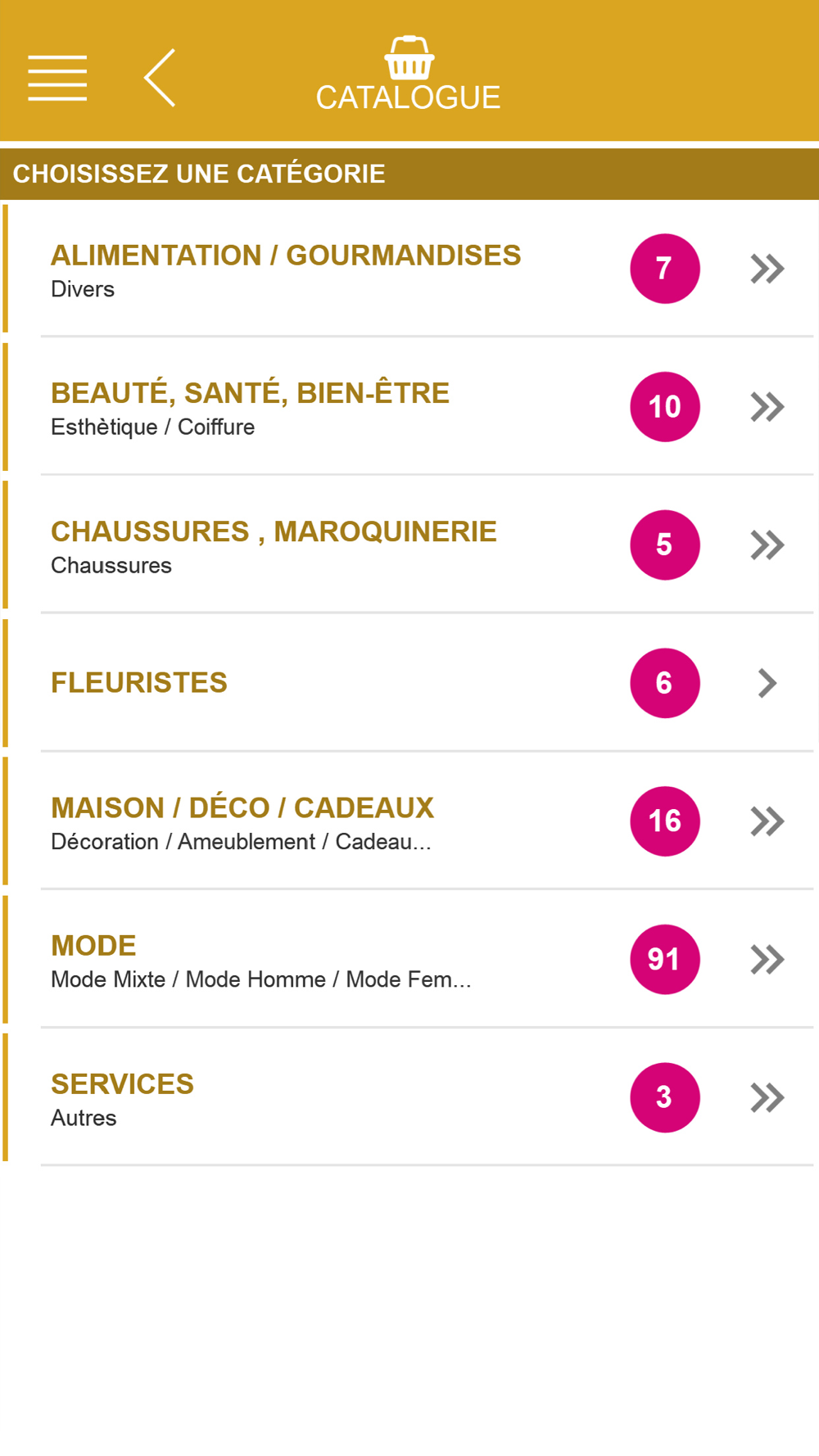Click the 7 badge for Alimentation
Viewport: 819px width, 1456px height.
pos(664,269)
